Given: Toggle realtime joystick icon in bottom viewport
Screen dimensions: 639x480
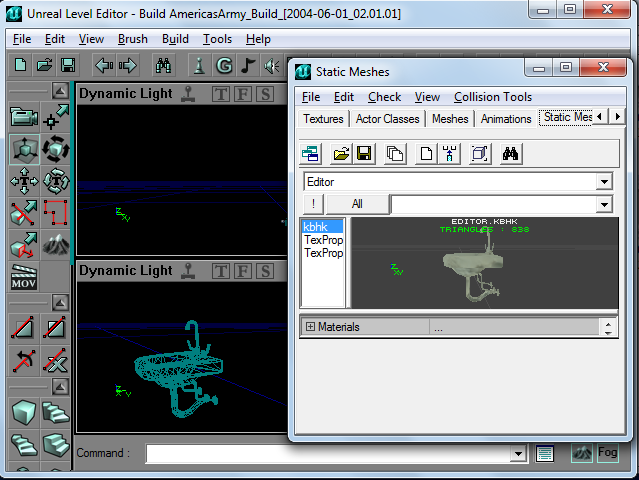Looking at the screenshot, I should point(188,271).
